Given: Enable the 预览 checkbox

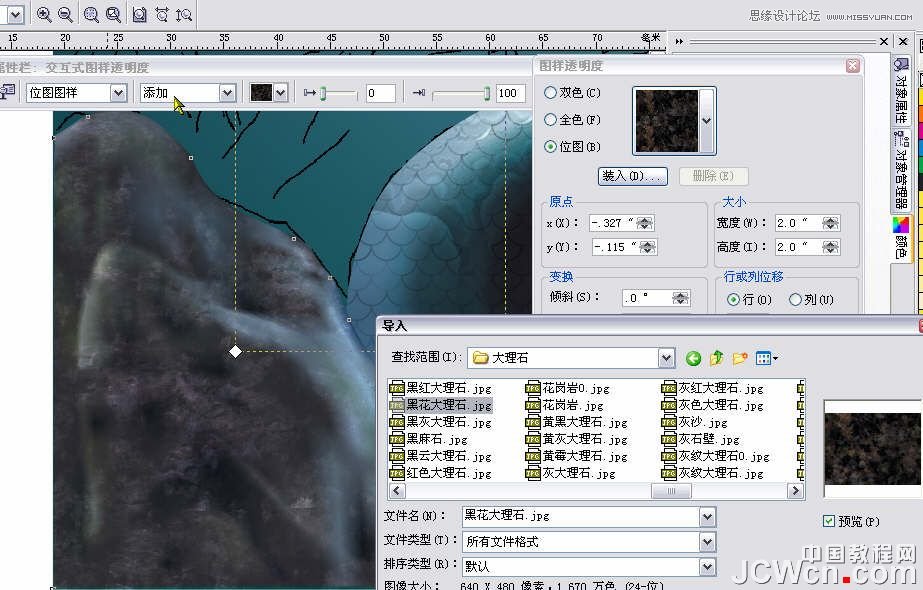Looking at the screenshot, I should point(829,519).
